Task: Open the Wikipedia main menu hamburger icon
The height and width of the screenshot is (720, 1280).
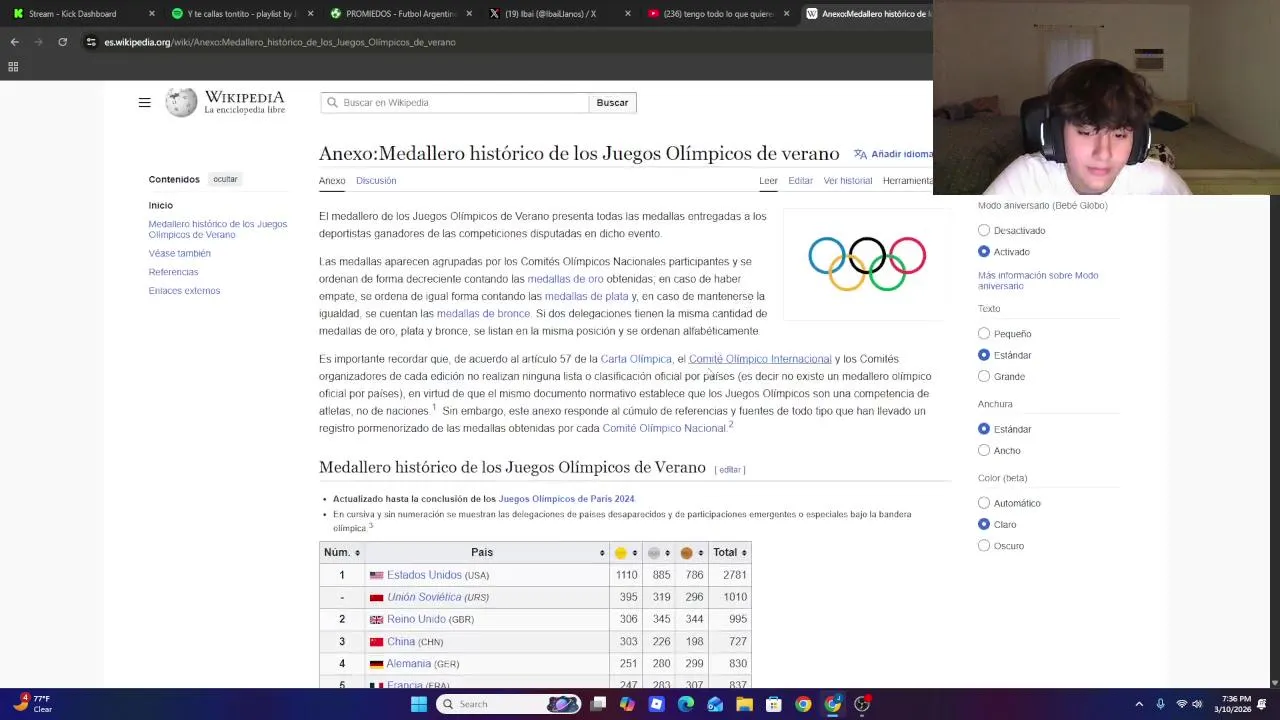Action: 144,102
